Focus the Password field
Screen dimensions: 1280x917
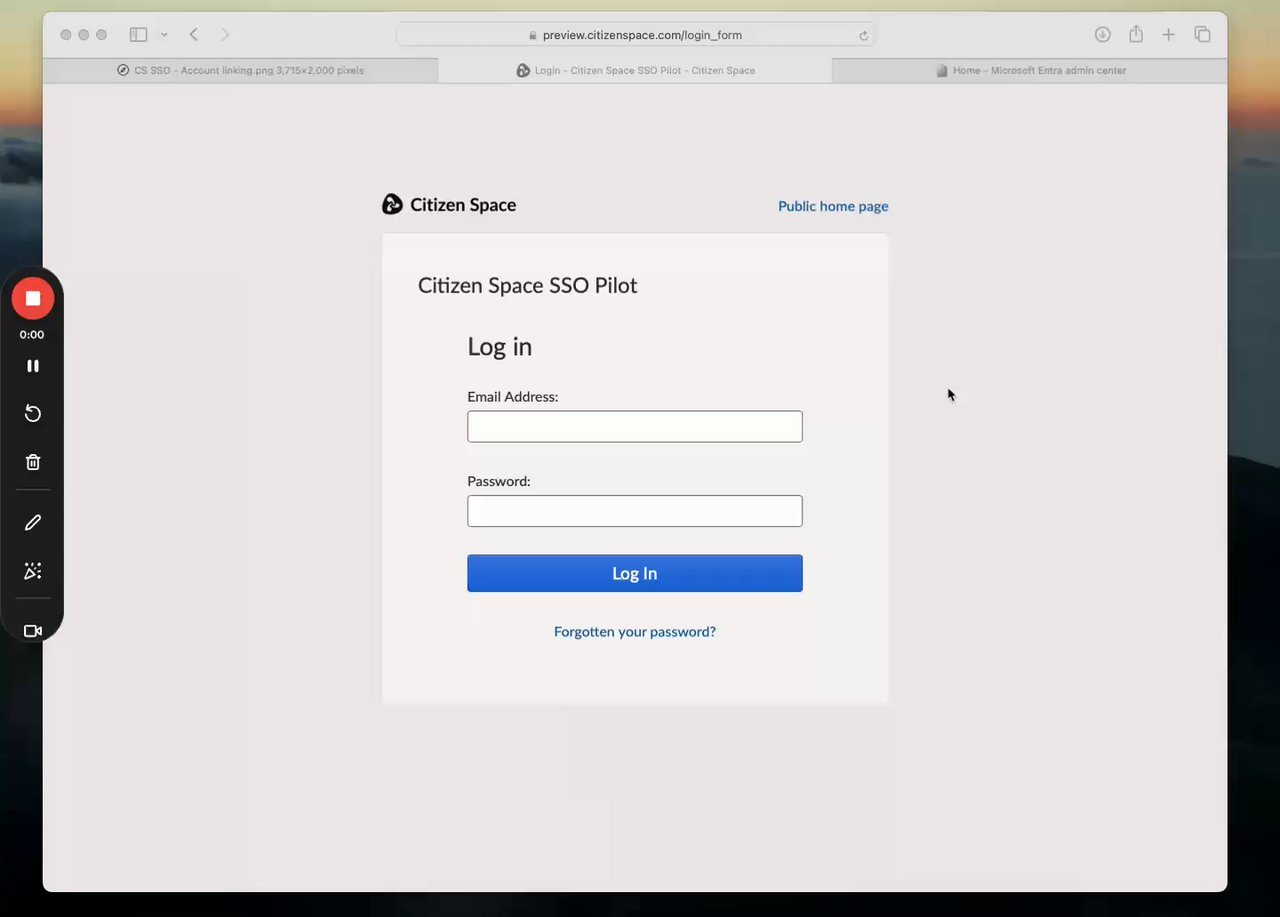click(635, 511)
